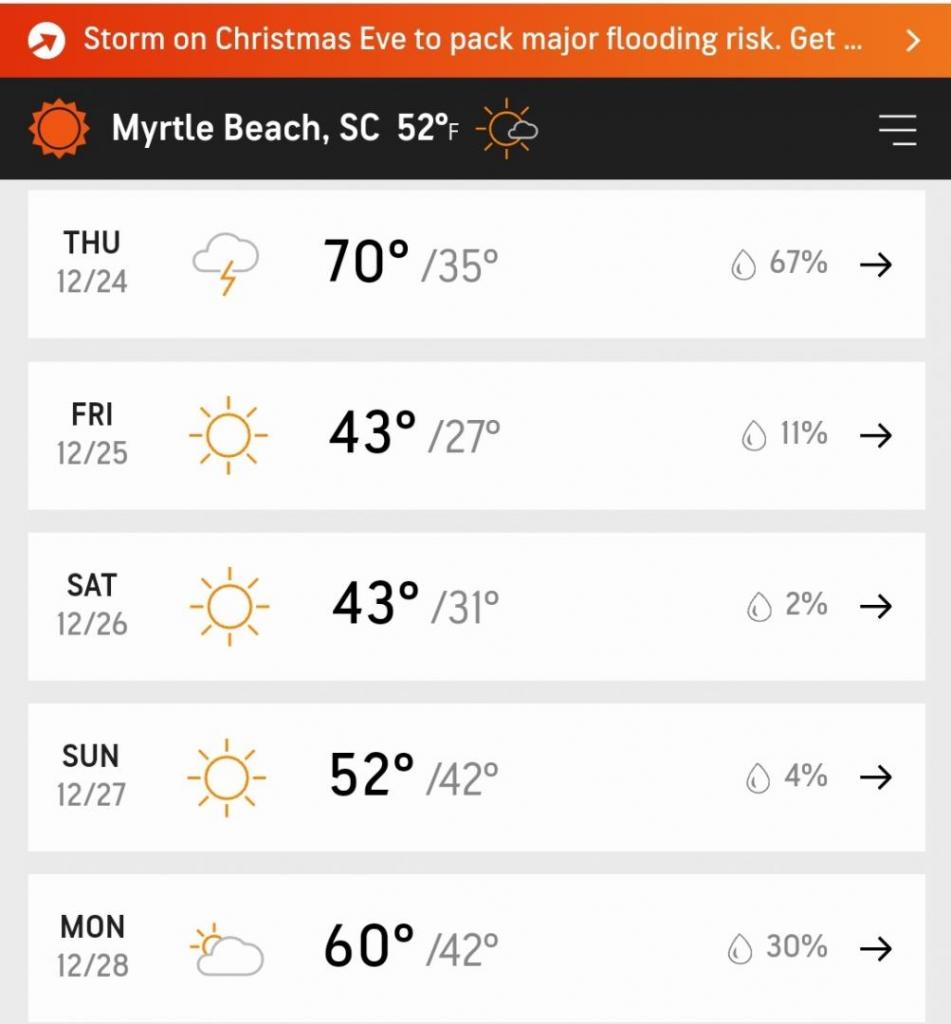Select the Myrtle Beach, SC location name
The height and width of the screenshot is (1024, 951).
[x=245, y=128]
